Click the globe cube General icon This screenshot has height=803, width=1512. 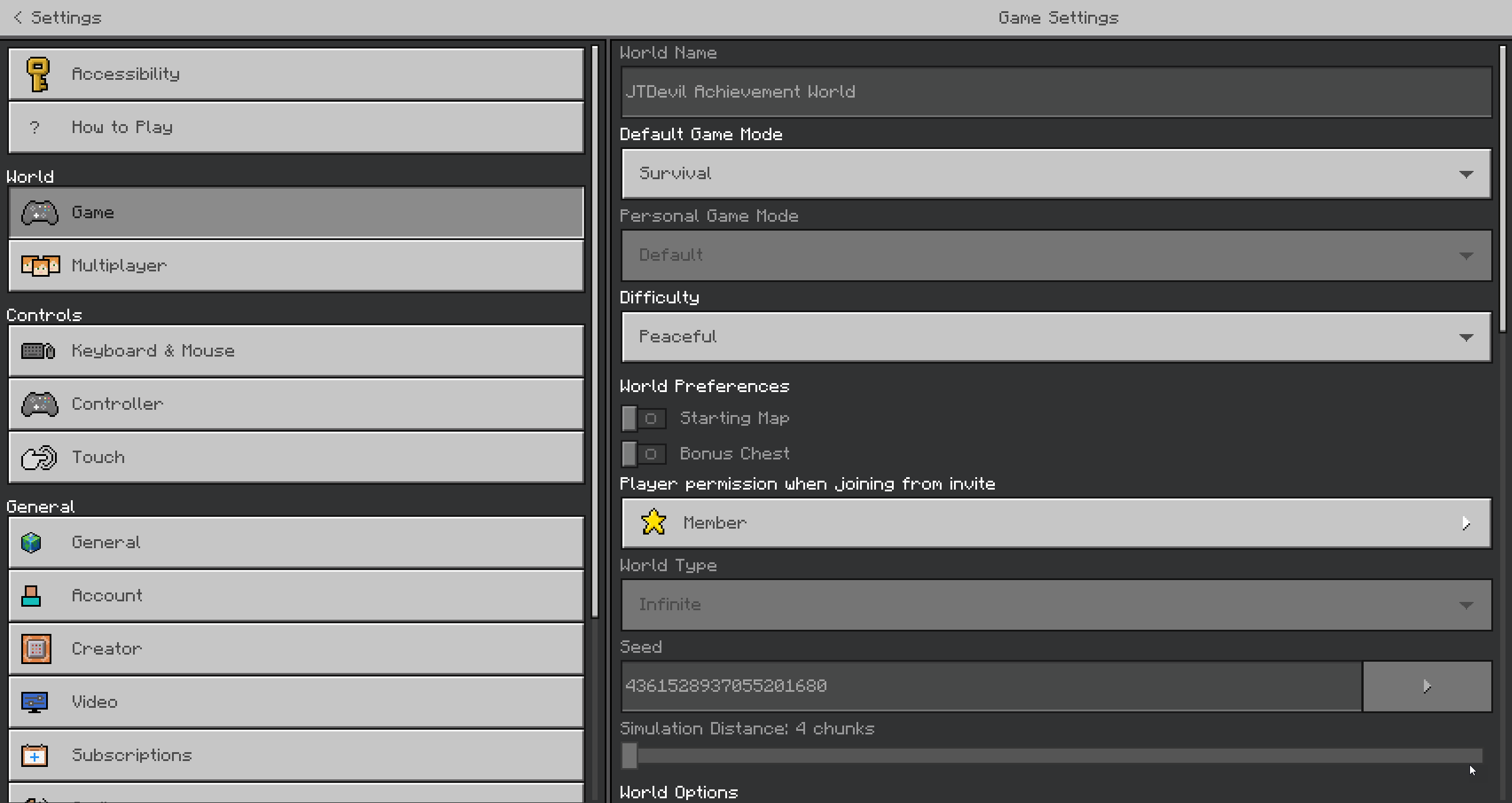(x=31, y=543)
